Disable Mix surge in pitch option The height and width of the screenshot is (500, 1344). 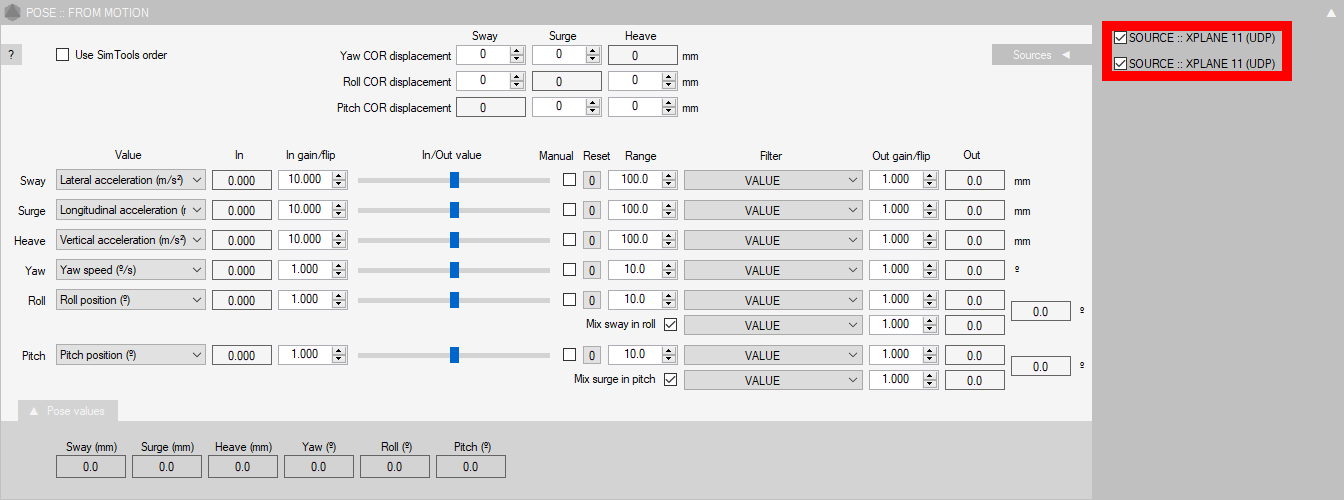point(670,379)
